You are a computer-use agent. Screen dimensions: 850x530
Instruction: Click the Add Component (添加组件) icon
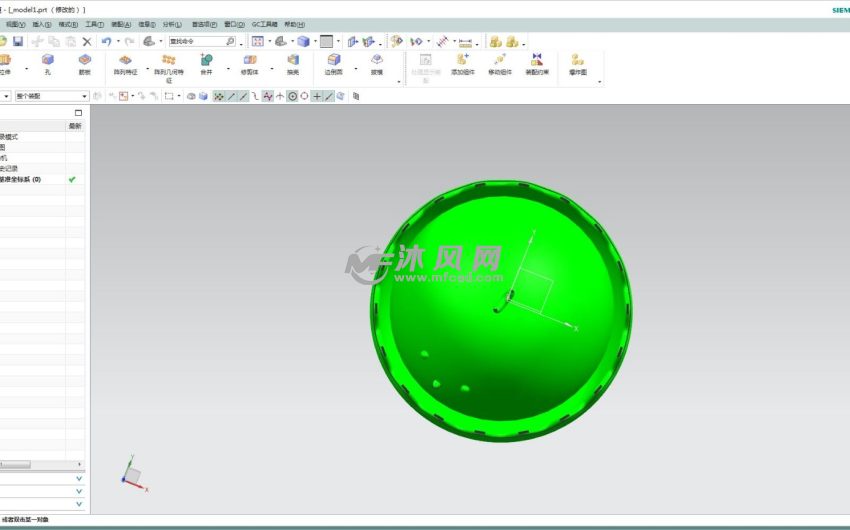pos(462,61)
